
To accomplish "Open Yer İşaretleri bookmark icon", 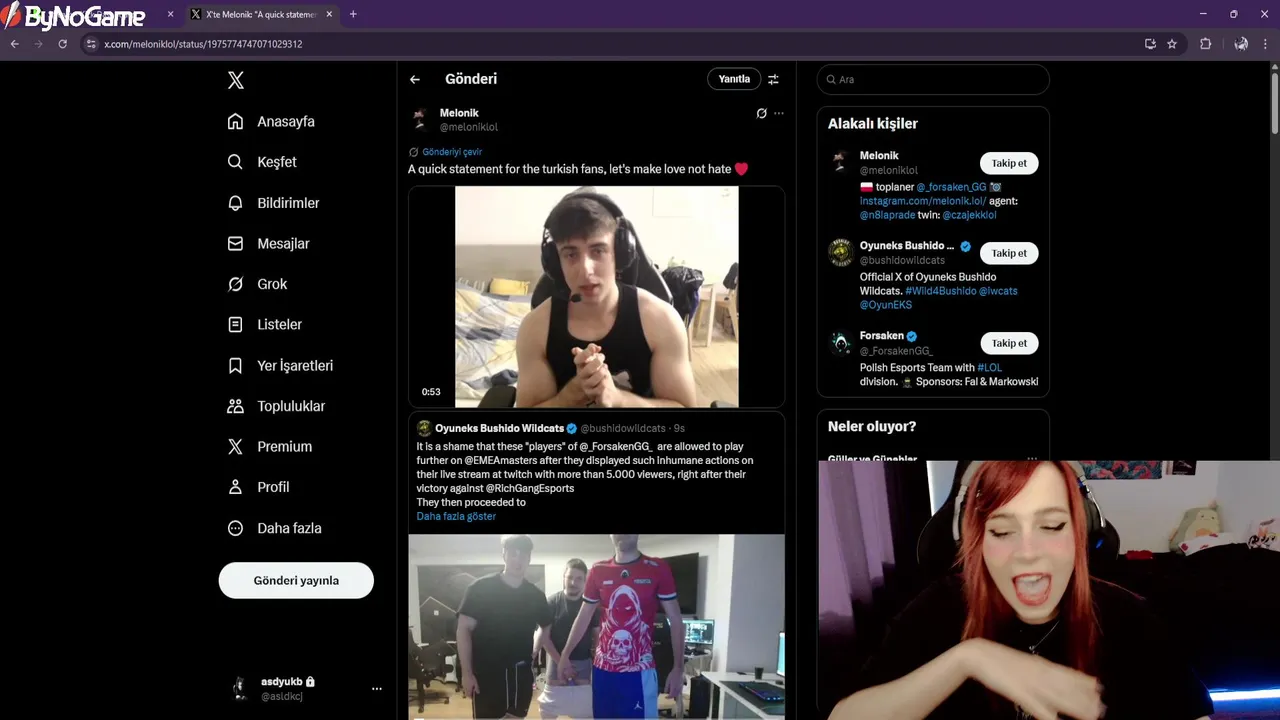I will click(x=235, y=366).
